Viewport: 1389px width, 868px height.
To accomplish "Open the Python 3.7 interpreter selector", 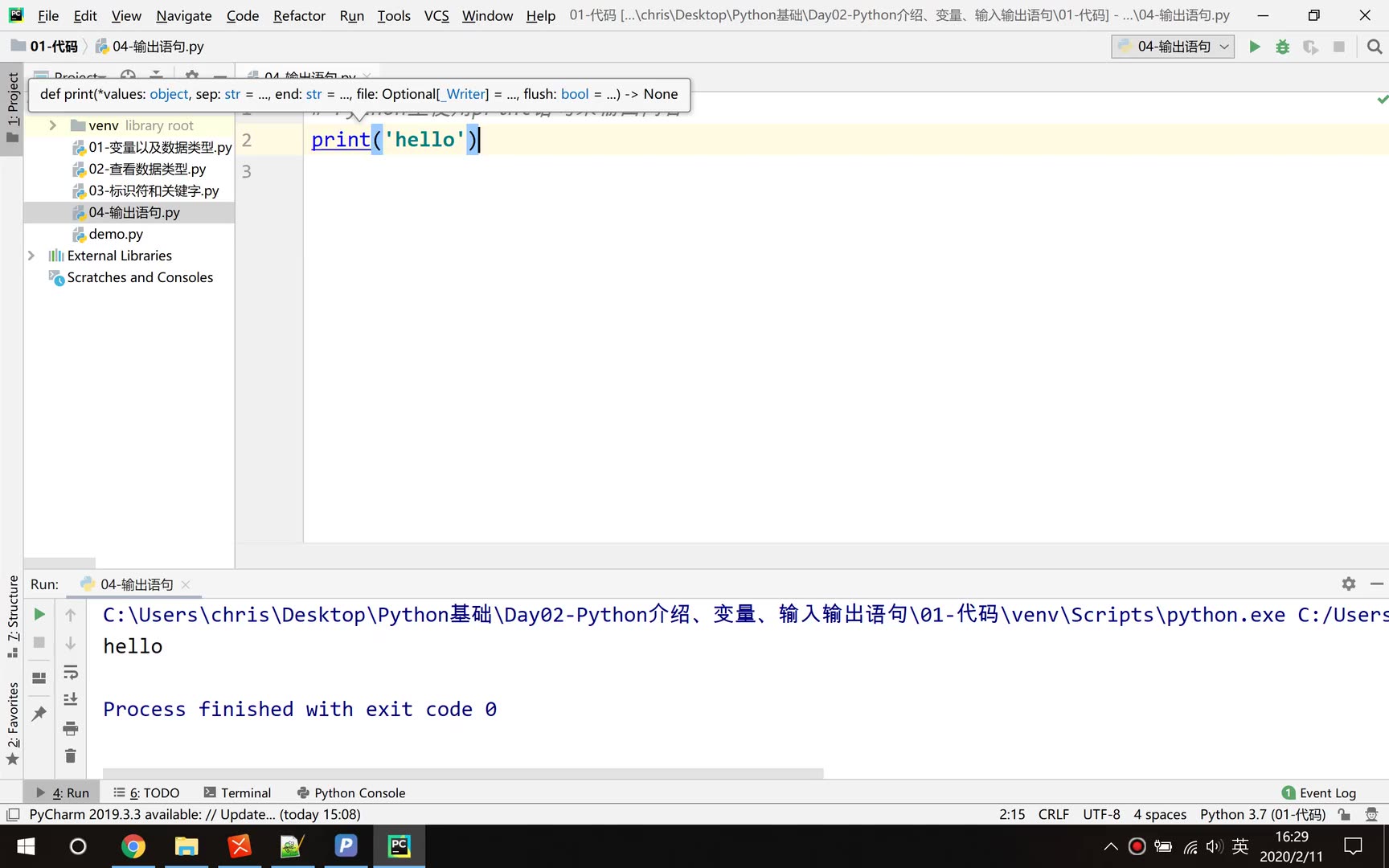I will click(x=1263, y=815).
